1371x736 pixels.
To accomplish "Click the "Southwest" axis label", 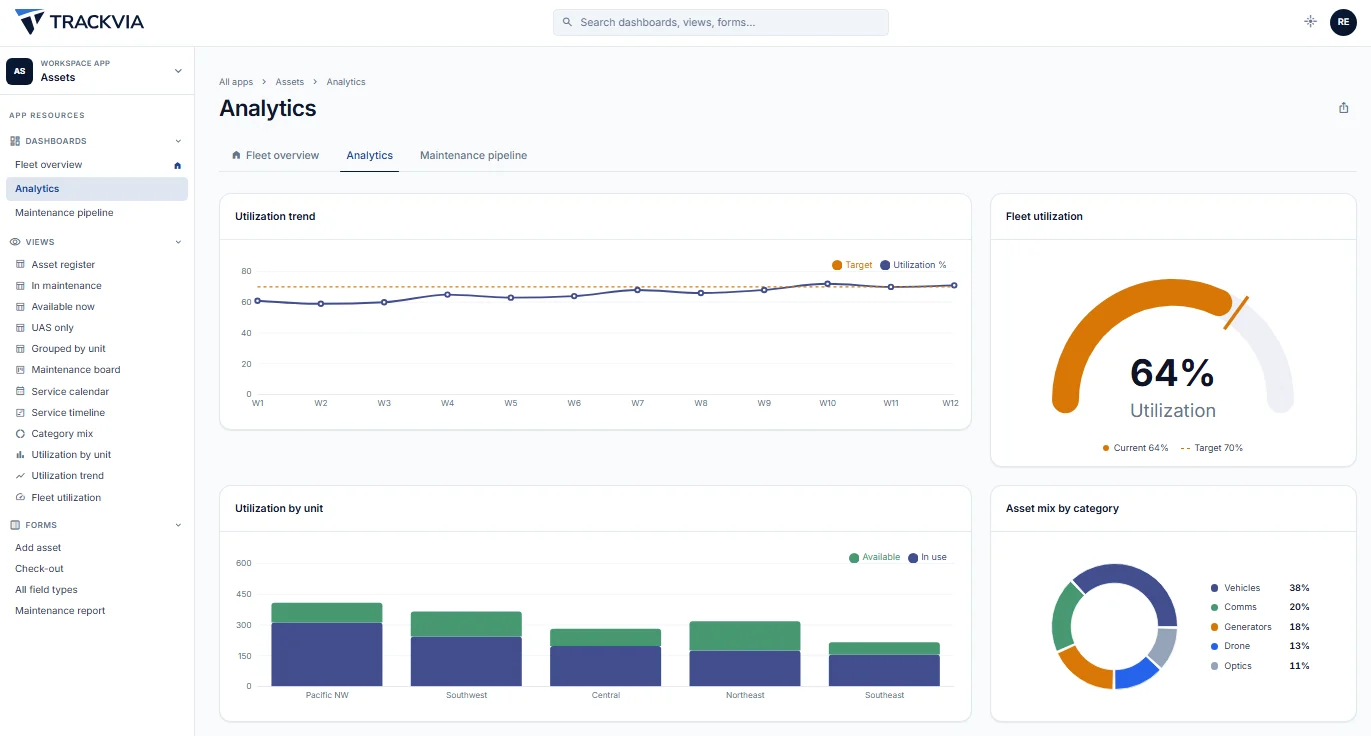I will (x=466, y=695).
